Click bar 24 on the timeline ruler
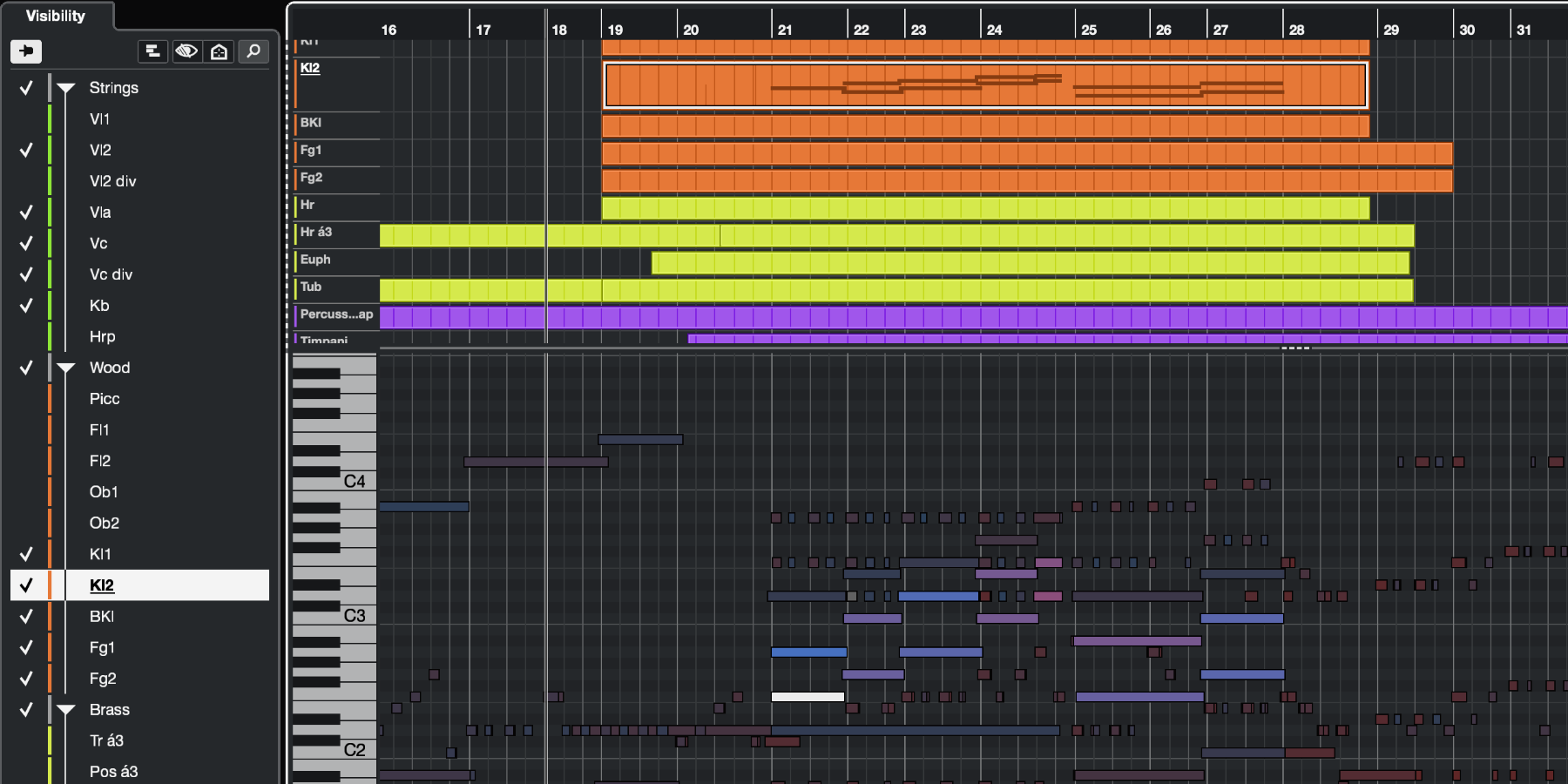The height and width of the screenshot is (784, 1568). click(x=993, y=29)
